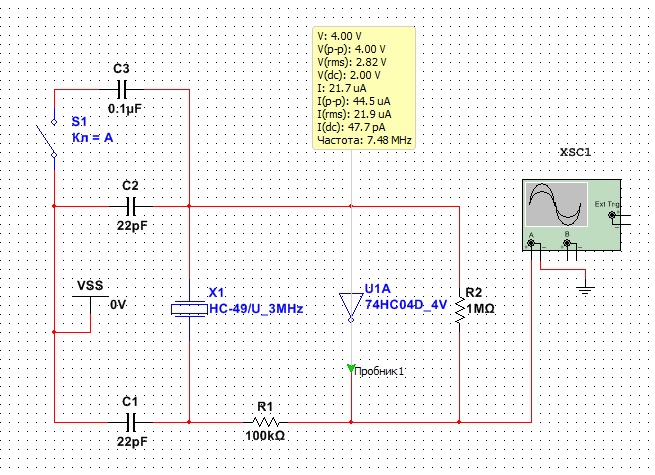Select the ground symbol near the oscilloscope
This screenshot has height=475, width=655.
pos(585,290)
